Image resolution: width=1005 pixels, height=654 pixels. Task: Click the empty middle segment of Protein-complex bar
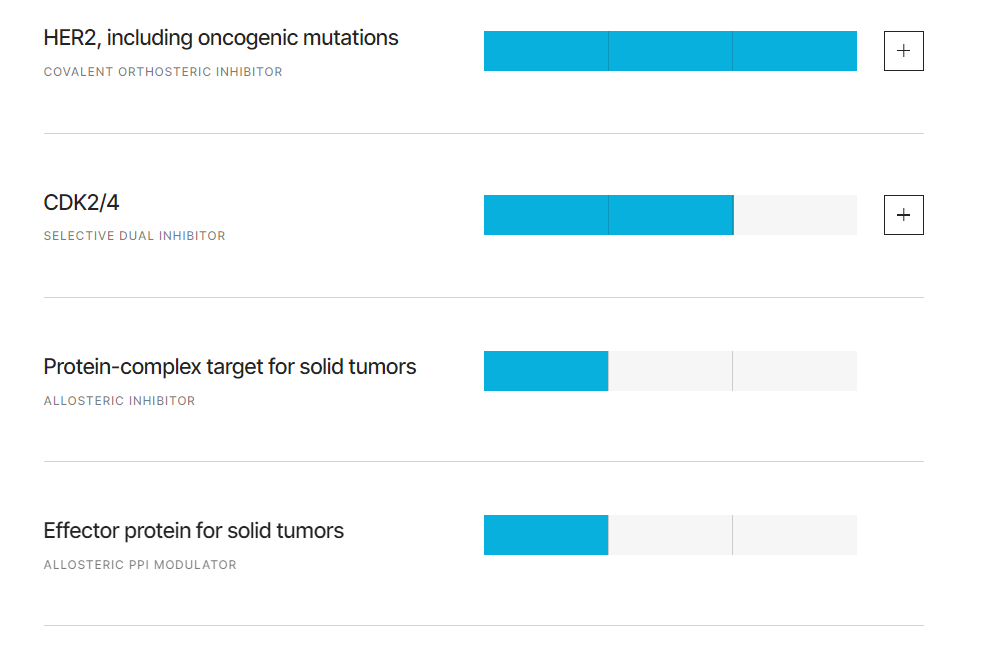[670, 371]
